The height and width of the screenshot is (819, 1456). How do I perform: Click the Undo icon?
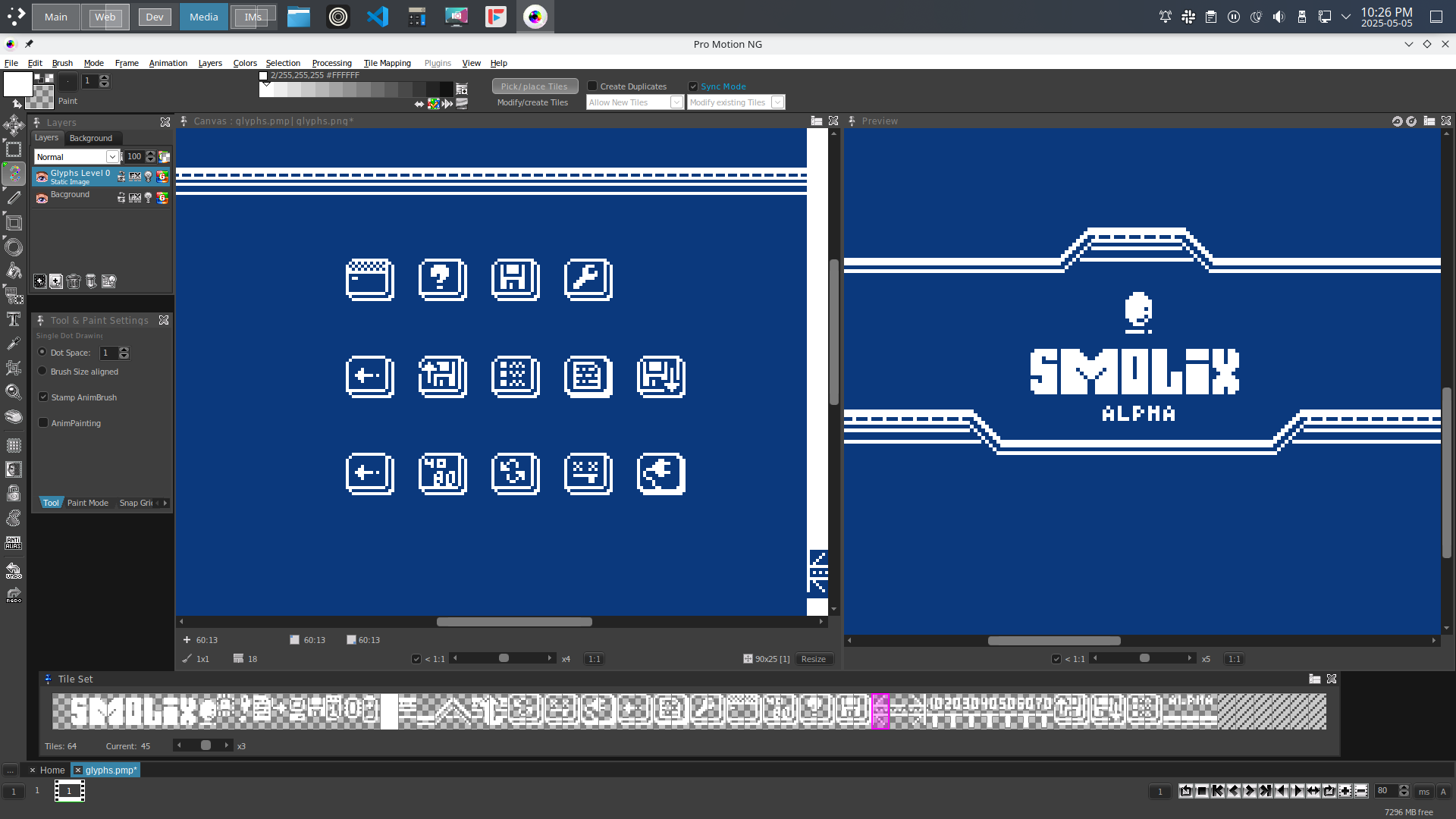14,570
